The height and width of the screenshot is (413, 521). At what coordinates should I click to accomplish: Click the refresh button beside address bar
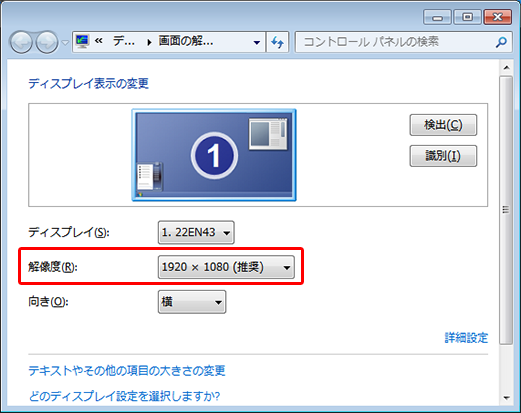pyautogui.click(x=277, y=42)
